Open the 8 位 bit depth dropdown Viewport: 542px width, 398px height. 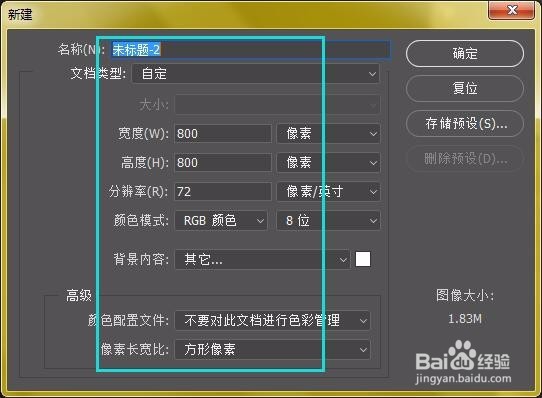click(328, 220)
